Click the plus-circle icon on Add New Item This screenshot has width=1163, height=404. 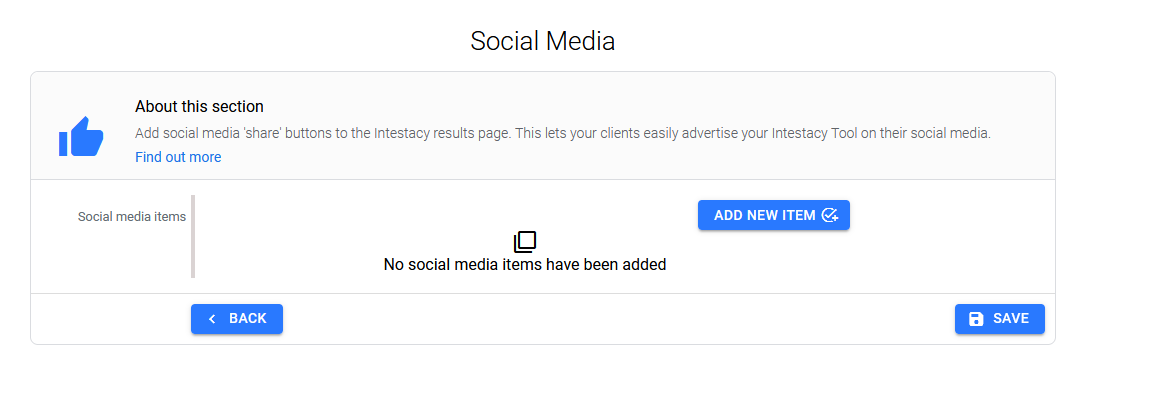coord(829,215)
